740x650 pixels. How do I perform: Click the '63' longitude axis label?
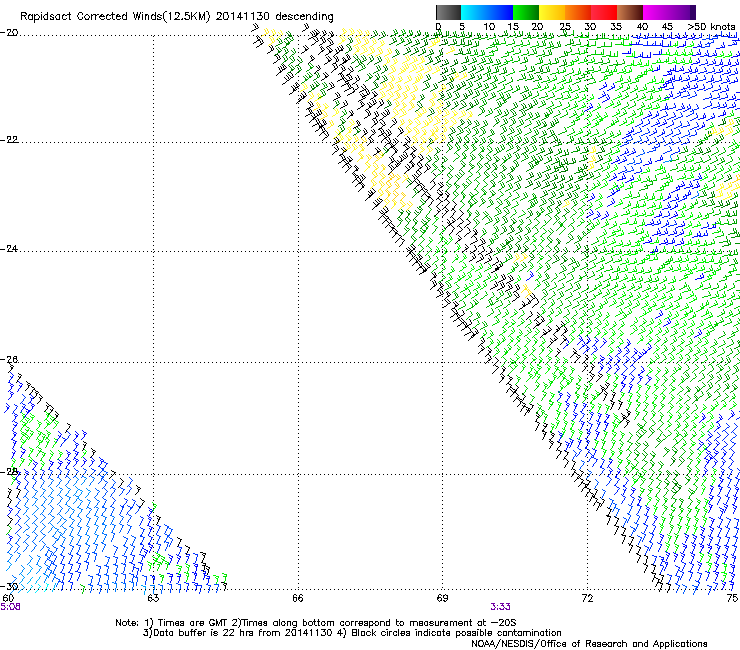pos(153,599)
